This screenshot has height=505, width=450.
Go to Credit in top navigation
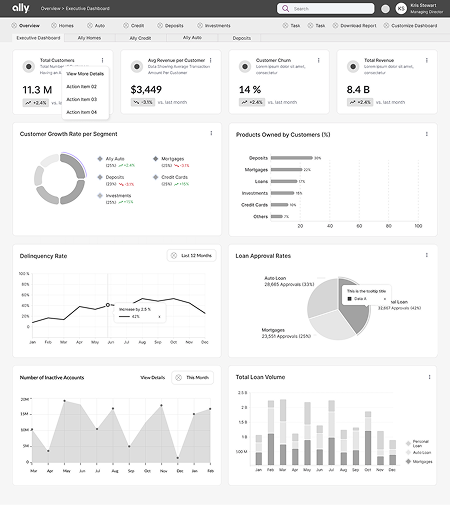(x=134, y=26)
